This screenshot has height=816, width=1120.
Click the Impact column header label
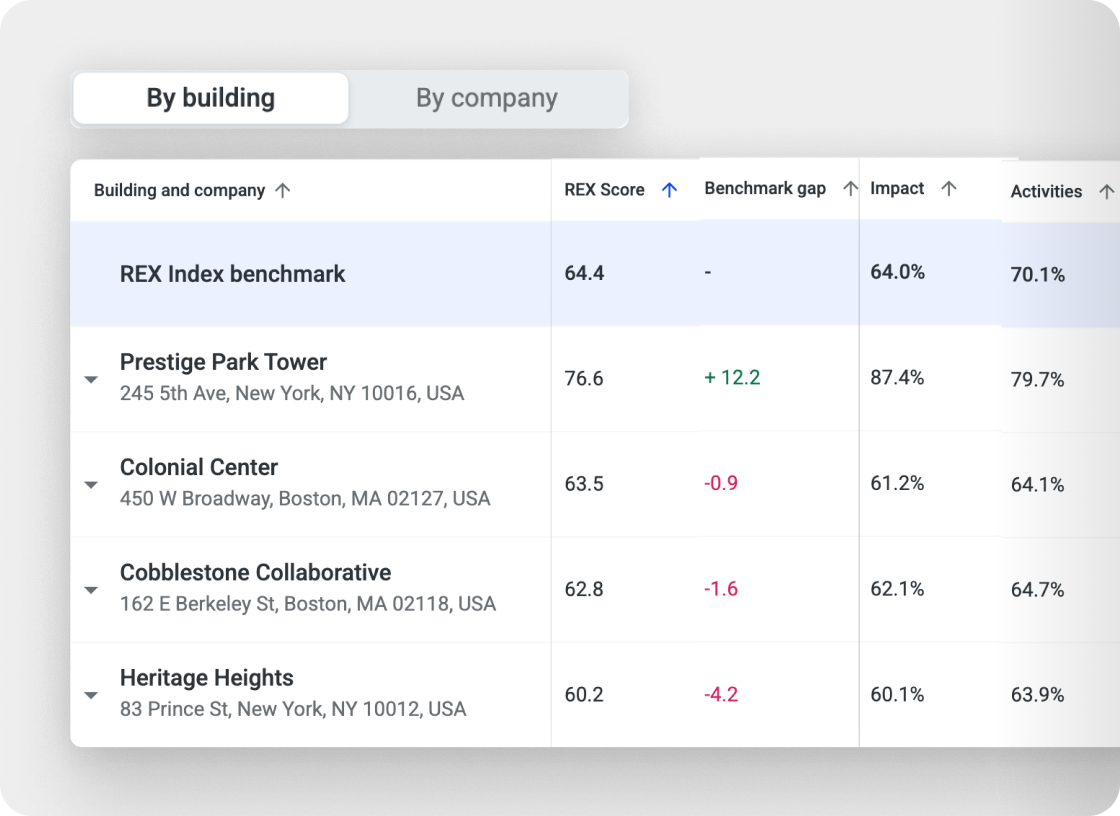pyautogui.click(x=897, y=188)
